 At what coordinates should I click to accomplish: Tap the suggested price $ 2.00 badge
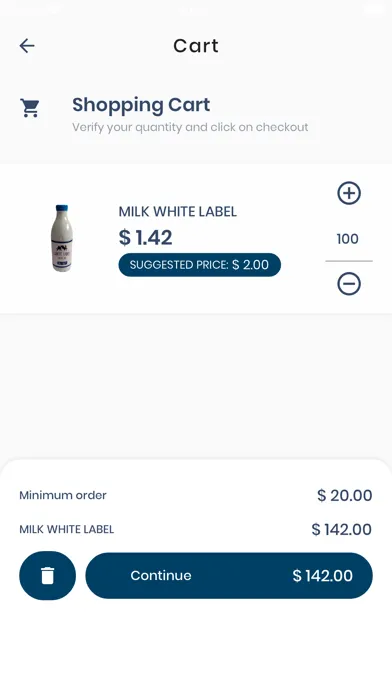pyautogui.click(x=200, y=265)
